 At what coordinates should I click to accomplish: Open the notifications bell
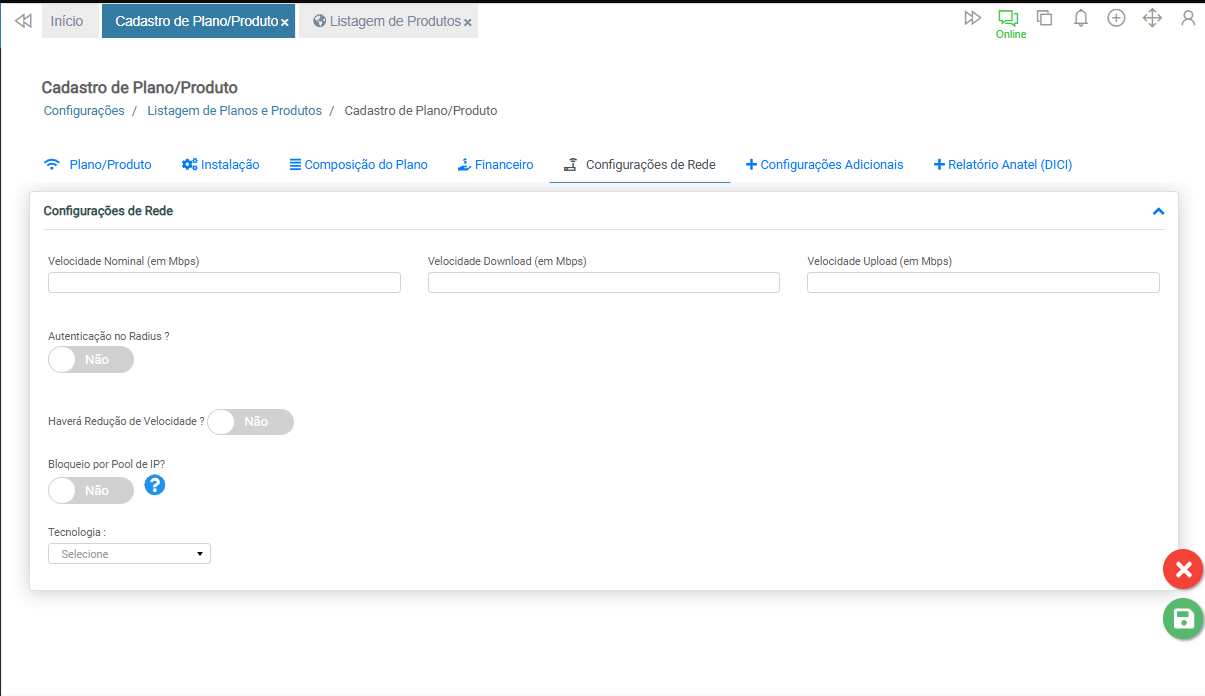pyautogui.click(x=1080, y=18)
